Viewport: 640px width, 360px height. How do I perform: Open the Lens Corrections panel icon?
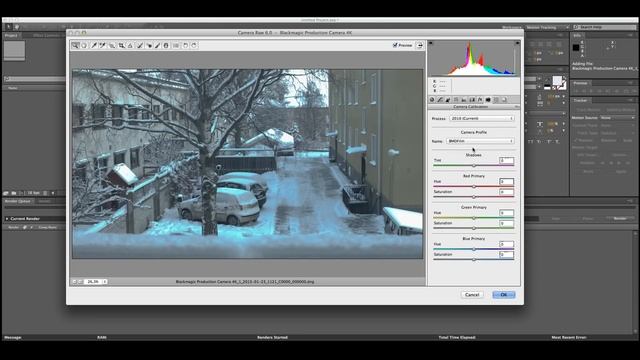coord(472,100)
